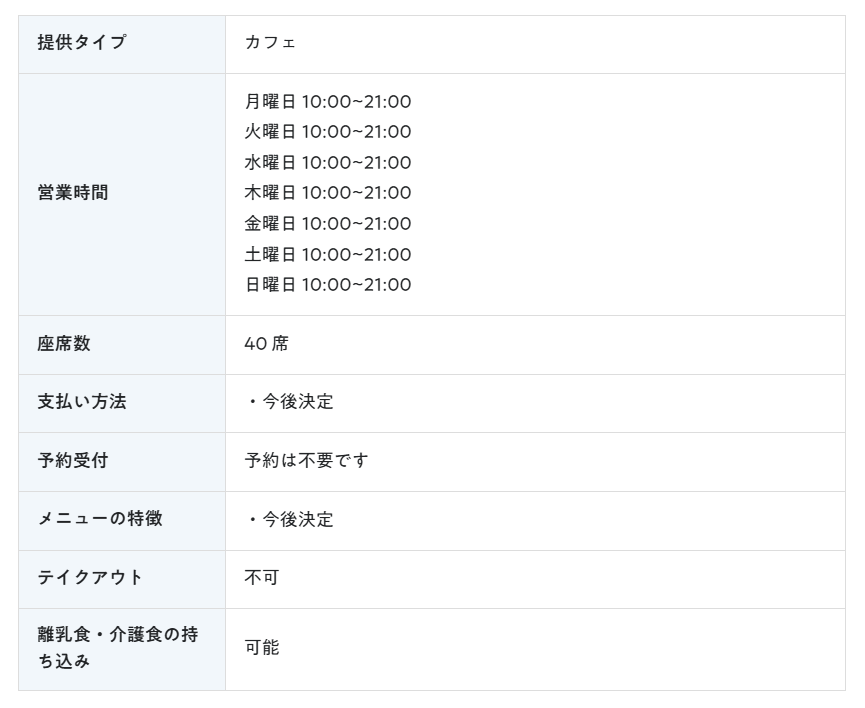Select the カフェ value text
This screenshot has width=865, height=708.
point(270,42)
